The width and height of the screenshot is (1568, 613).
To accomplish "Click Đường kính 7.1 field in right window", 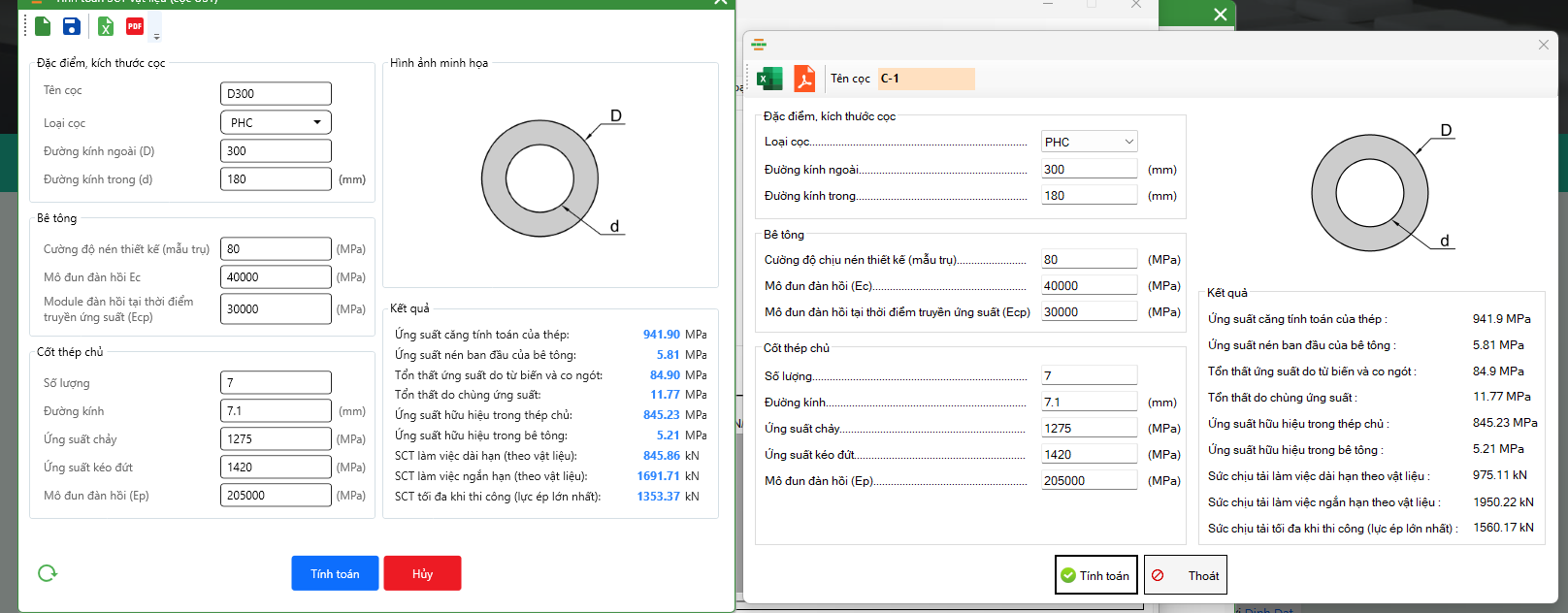I will coord(1089,402).
